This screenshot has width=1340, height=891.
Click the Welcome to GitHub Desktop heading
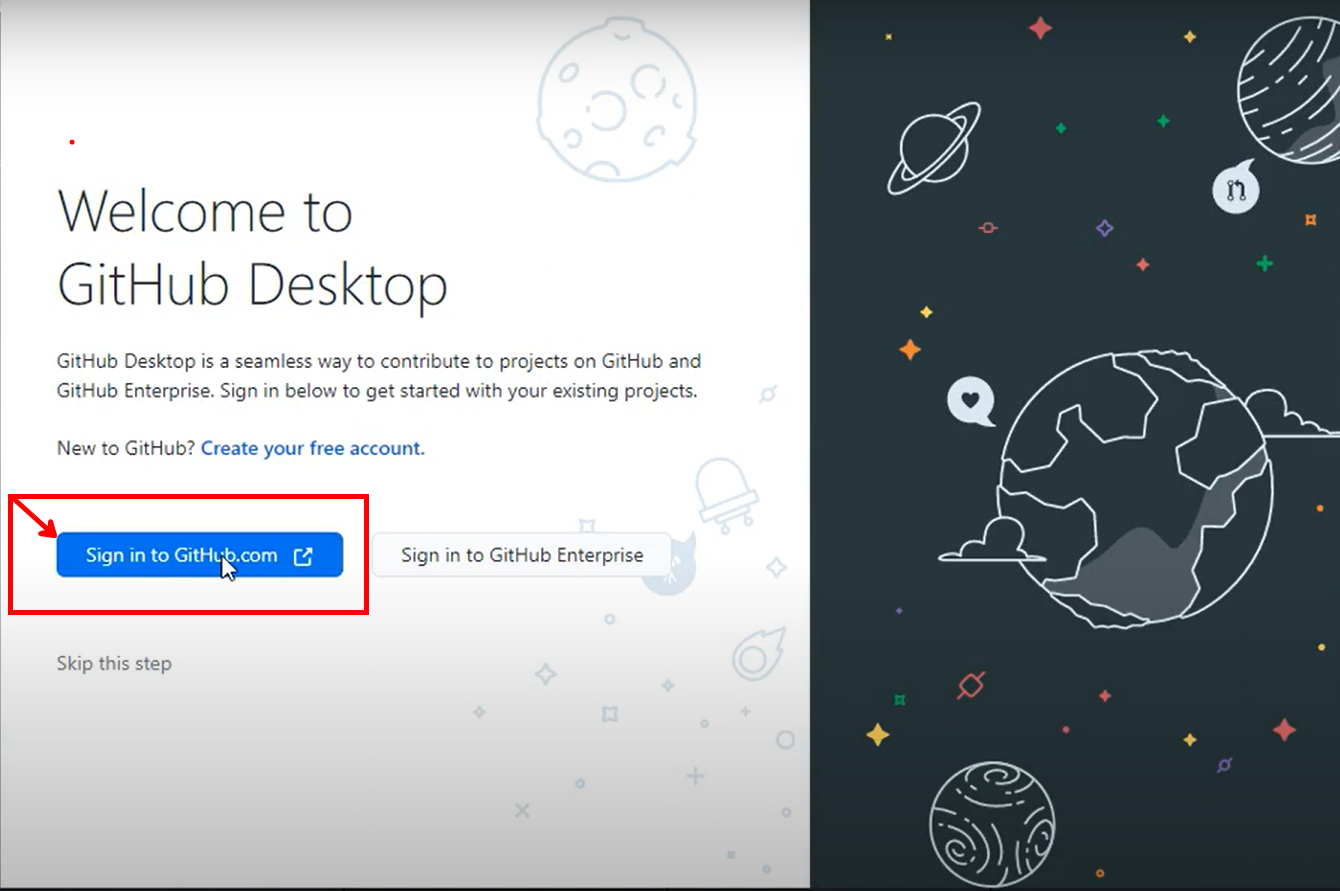252,248
